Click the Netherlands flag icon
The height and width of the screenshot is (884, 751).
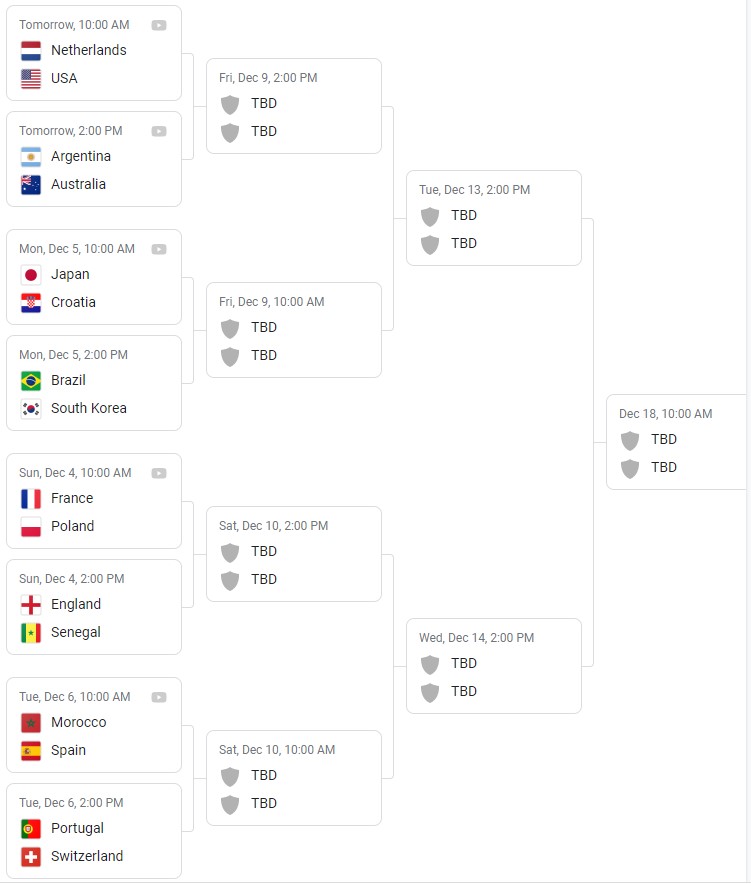[x=31, y=50]
